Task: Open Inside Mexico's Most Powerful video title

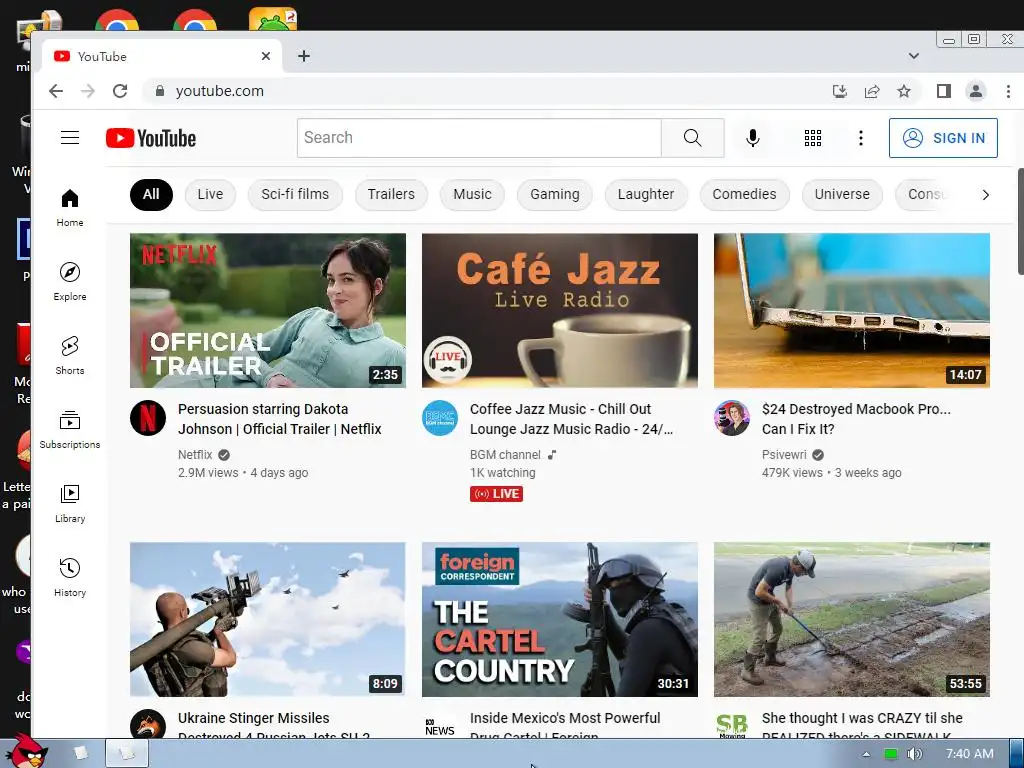Action: pos(565,727)
